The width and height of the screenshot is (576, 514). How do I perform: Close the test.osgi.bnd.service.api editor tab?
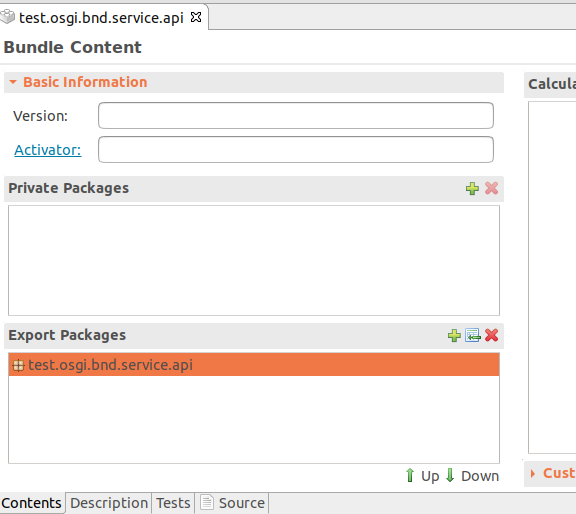(196, 17)
